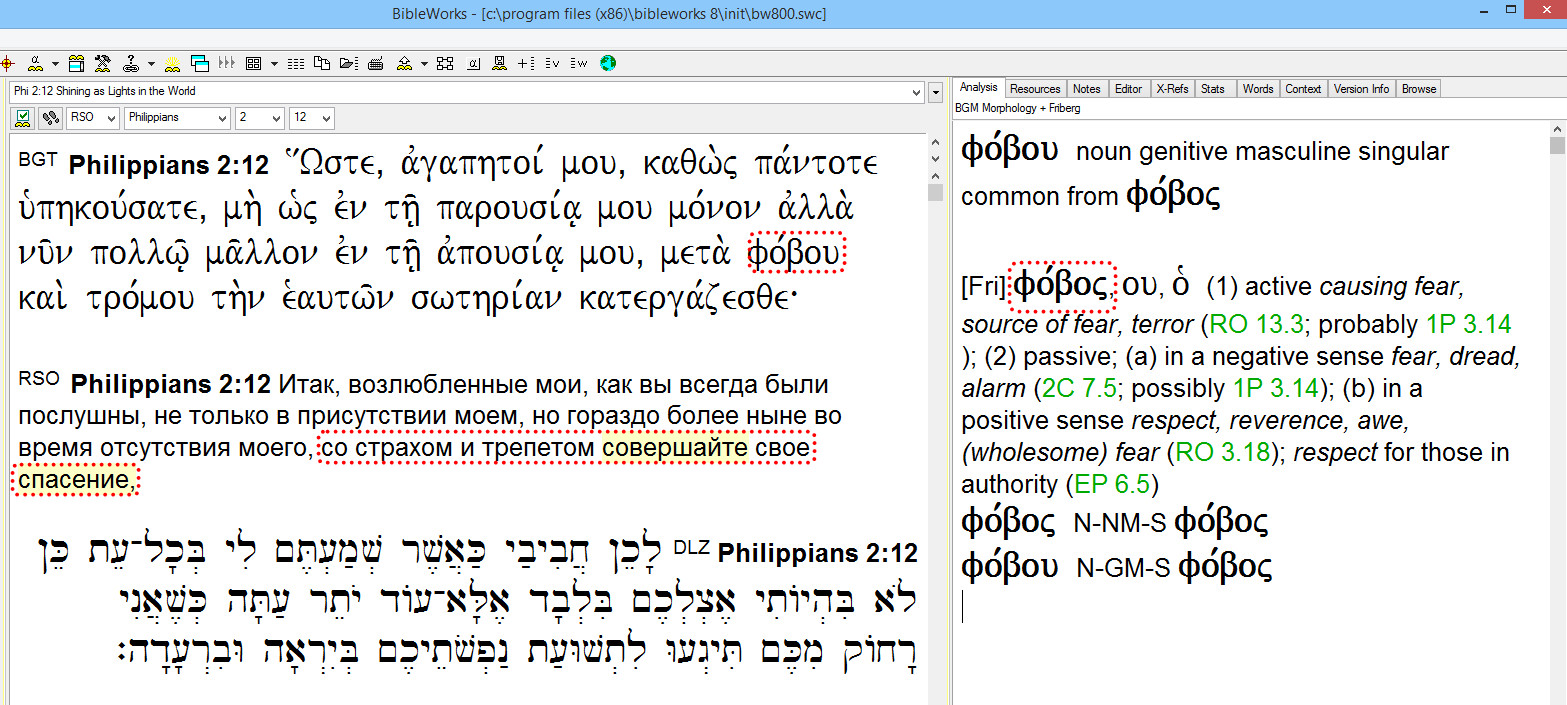Open the Words tab
The height and width of the screenshot is (705, 1567).
[1258, 89]
